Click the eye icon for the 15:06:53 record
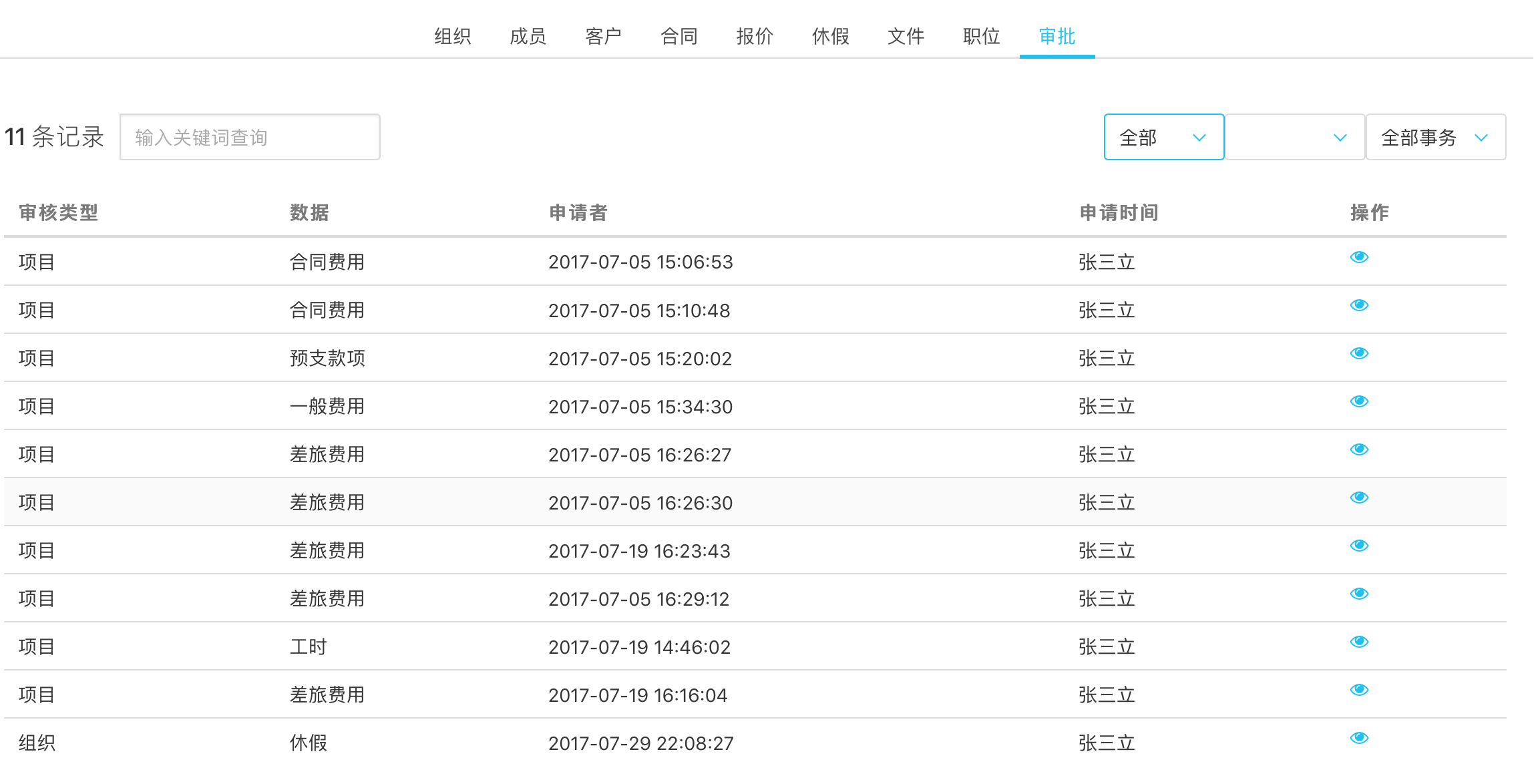The height and width of the screenshot is (784, 1536). coord(1359,257)
